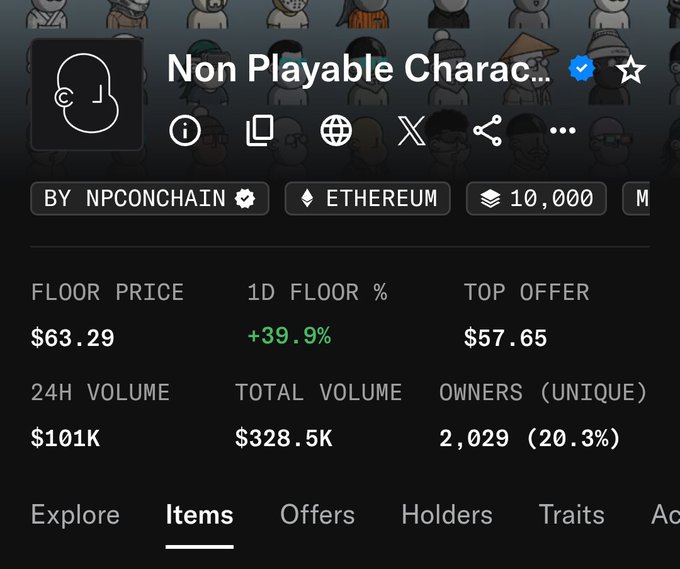Click the blue verified badge
This screenshot has height=569, width=680.
(582, 69)
